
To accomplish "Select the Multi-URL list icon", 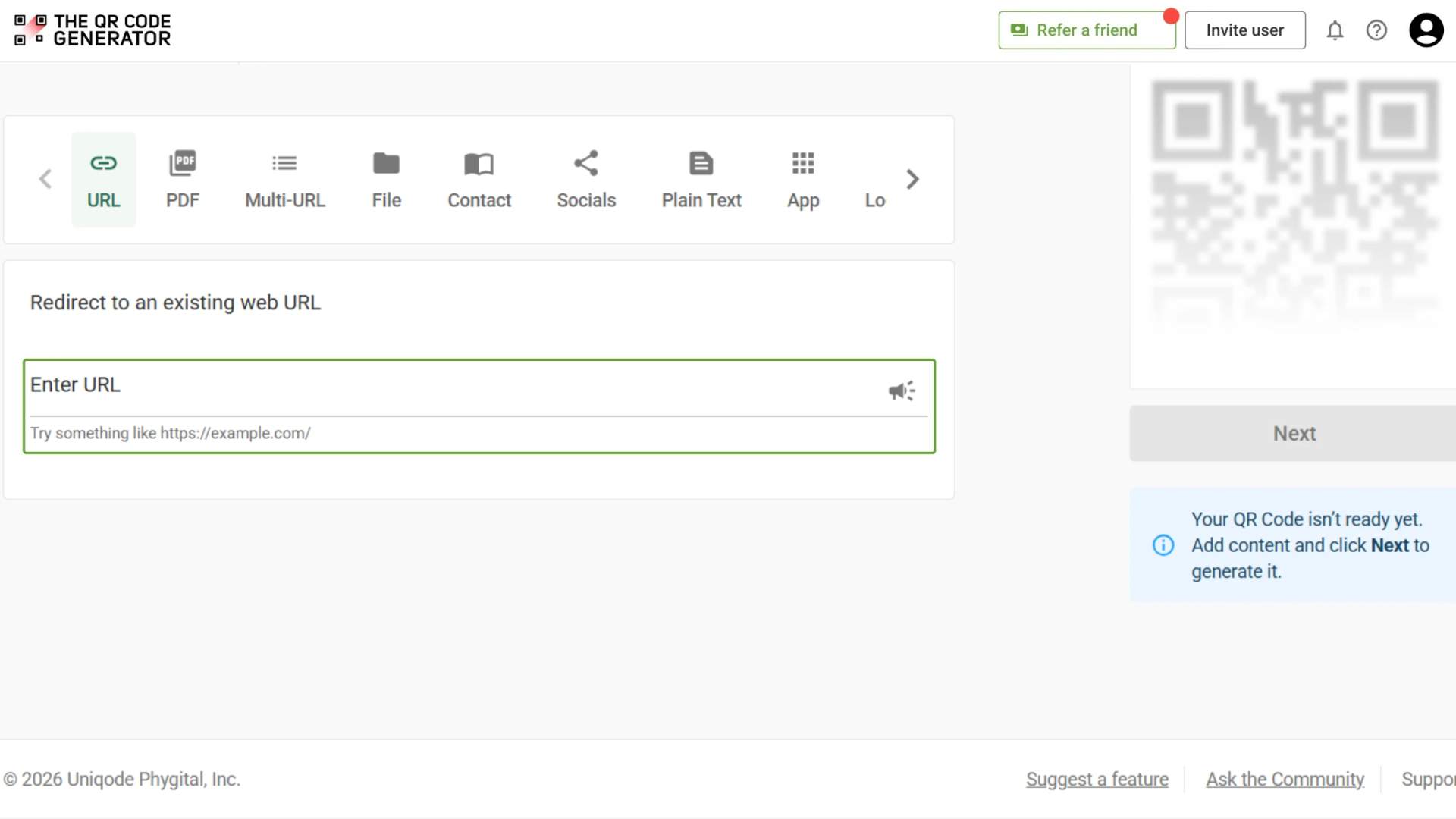I will tap(284, 163).
